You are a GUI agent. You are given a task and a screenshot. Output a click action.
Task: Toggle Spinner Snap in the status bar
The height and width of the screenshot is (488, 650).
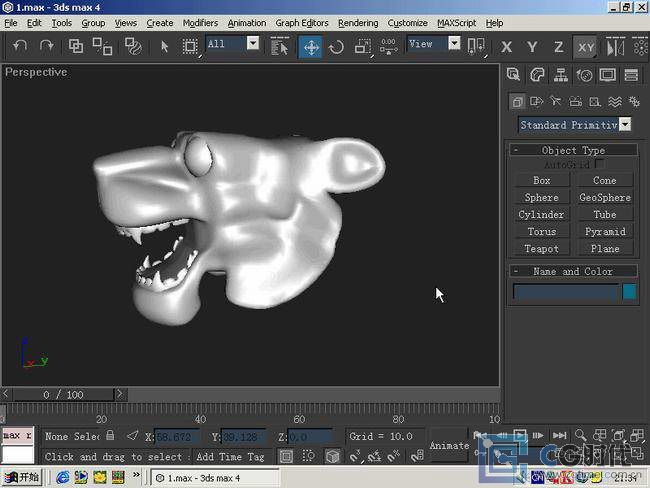417,456
